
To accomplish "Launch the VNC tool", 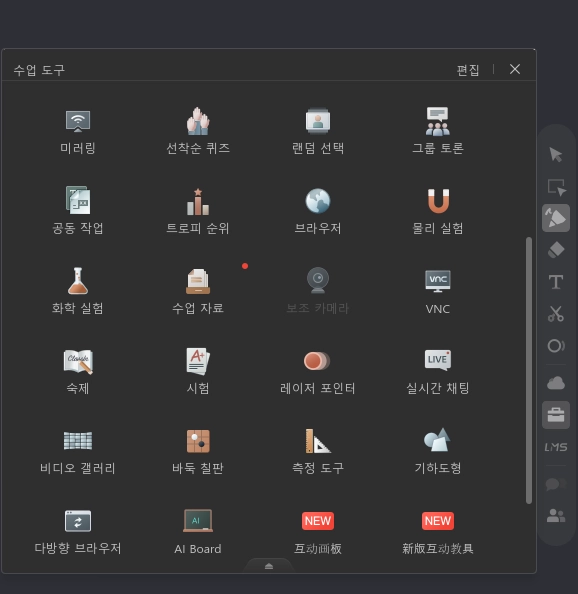I will point(438,292).
